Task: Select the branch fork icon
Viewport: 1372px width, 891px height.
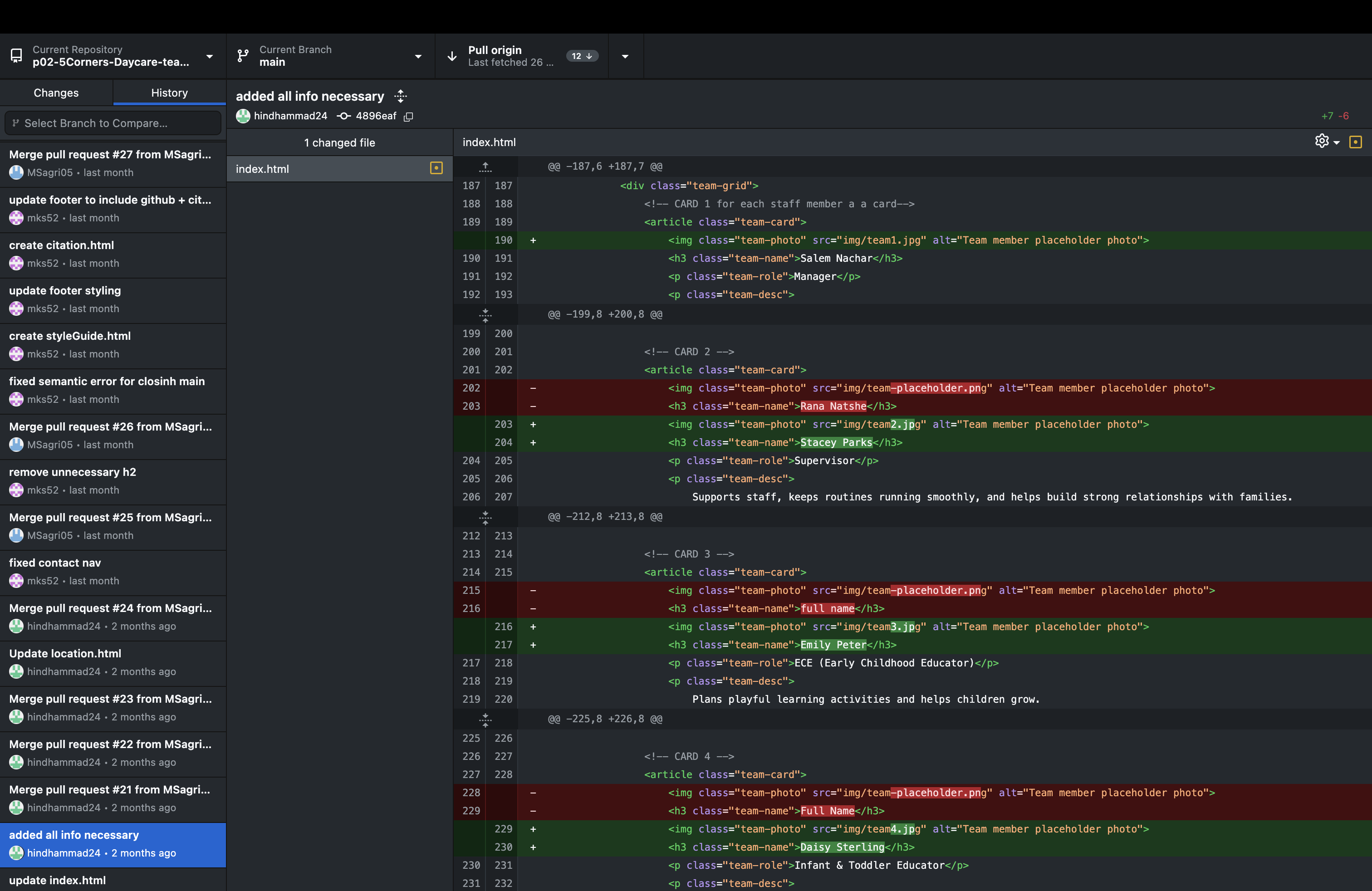Action: (242, 55)
